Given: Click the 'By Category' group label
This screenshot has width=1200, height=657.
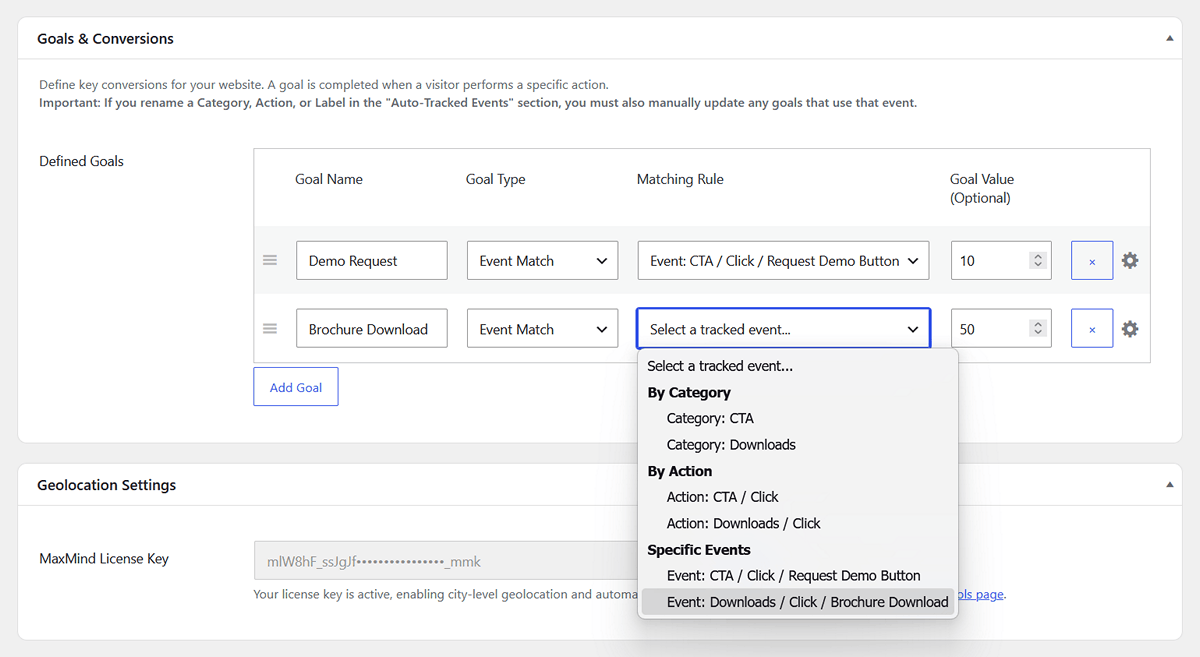Looking at the screenshot, I should coord(689,392).
